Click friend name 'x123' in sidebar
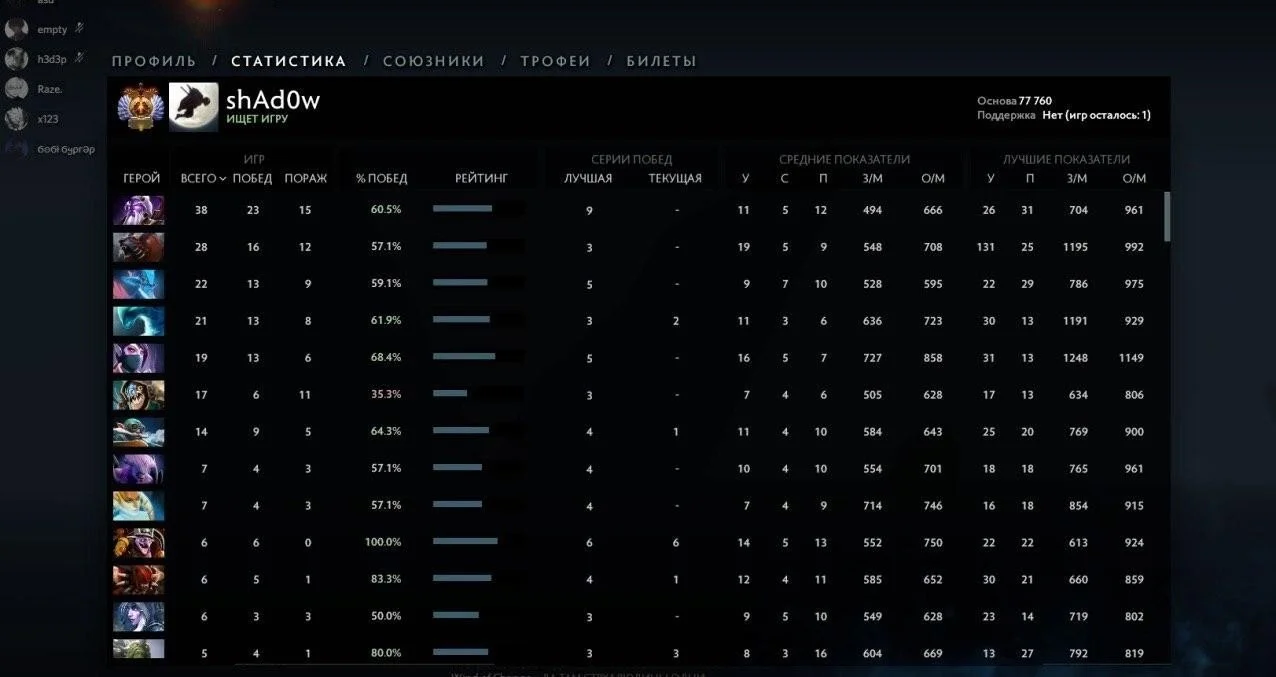Viewport: 1276px width, 677px height. (x=48, y=119)
